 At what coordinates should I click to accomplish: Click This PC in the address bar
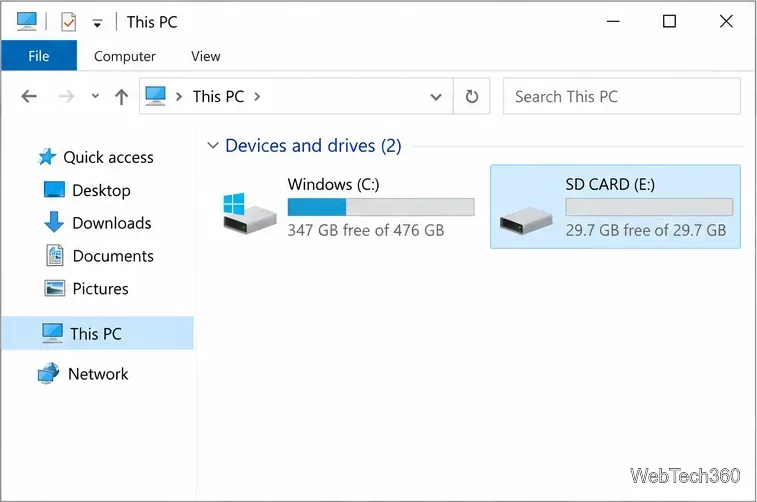[218, 97]
